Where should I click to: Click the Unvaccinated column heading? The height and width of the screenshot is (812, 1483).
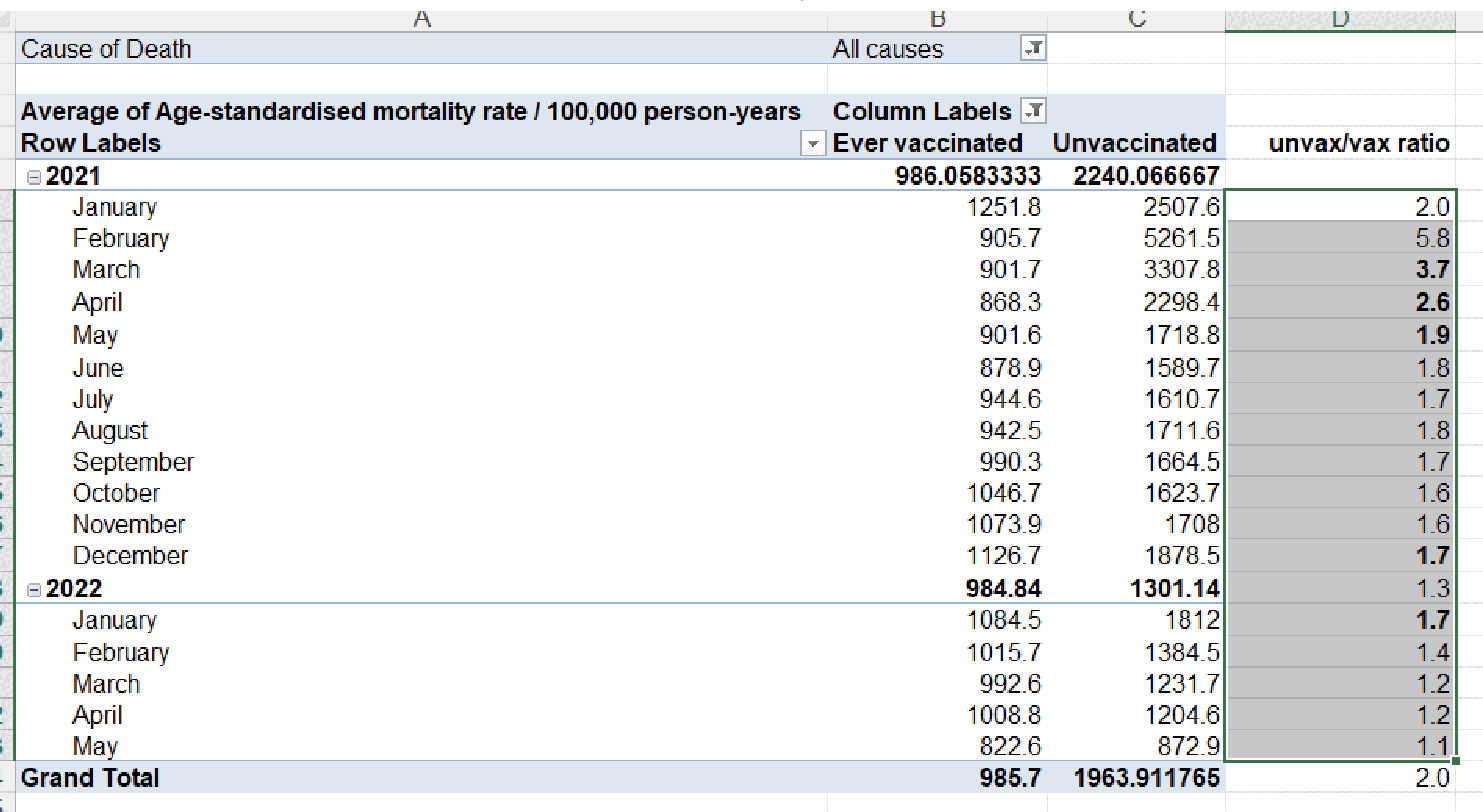coord(1134,143)
